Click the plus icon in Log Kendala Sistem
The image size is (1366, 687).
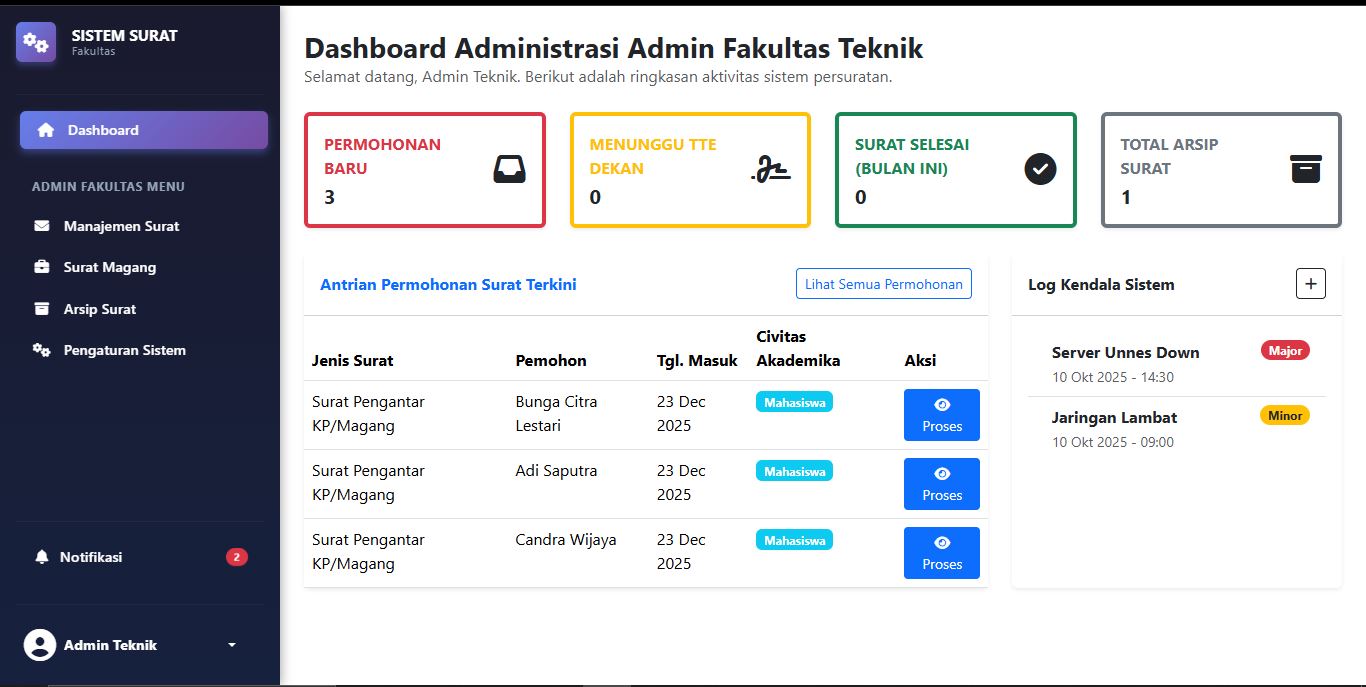[1310, 284]
